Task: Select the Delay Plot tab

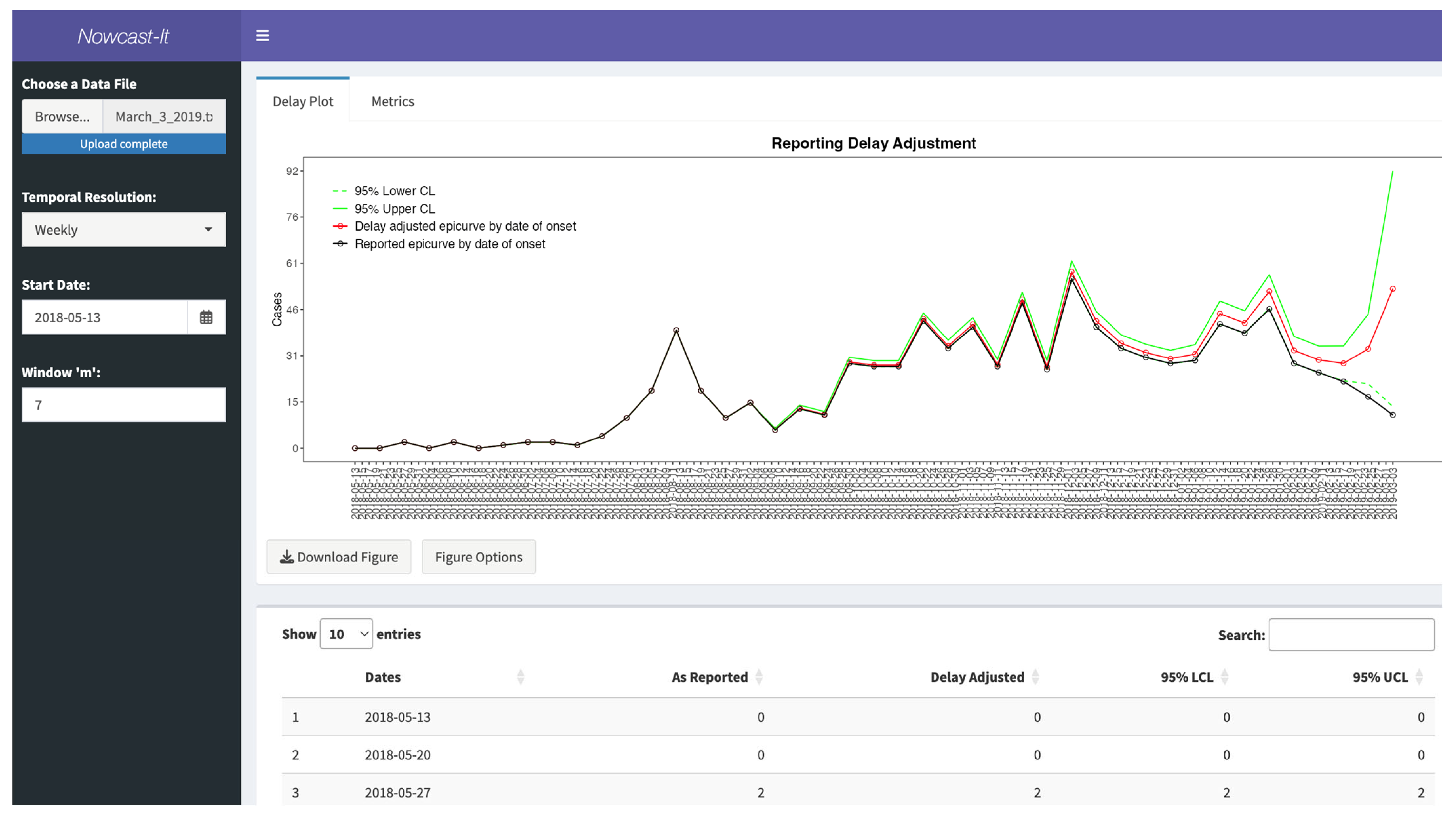Action: [303, 101]
